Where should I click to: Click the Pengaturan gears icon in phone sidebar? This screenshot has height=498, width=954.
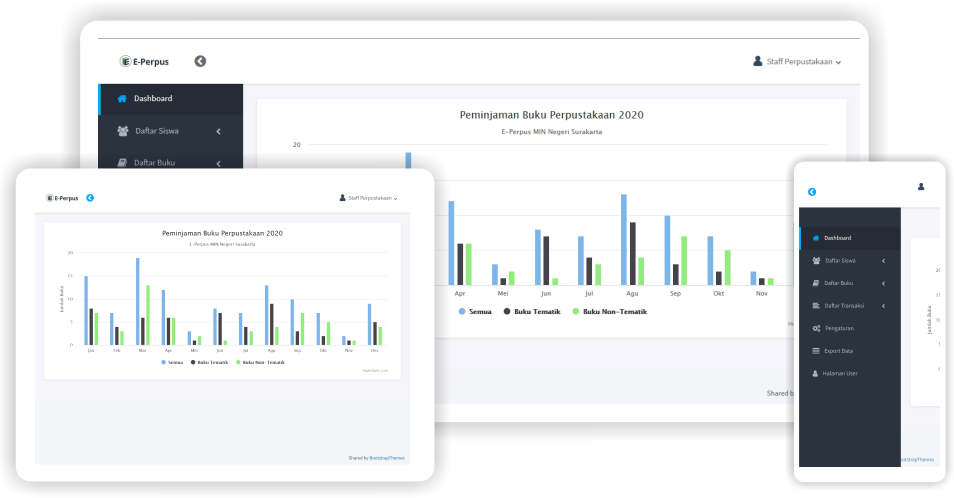(816, 328)
